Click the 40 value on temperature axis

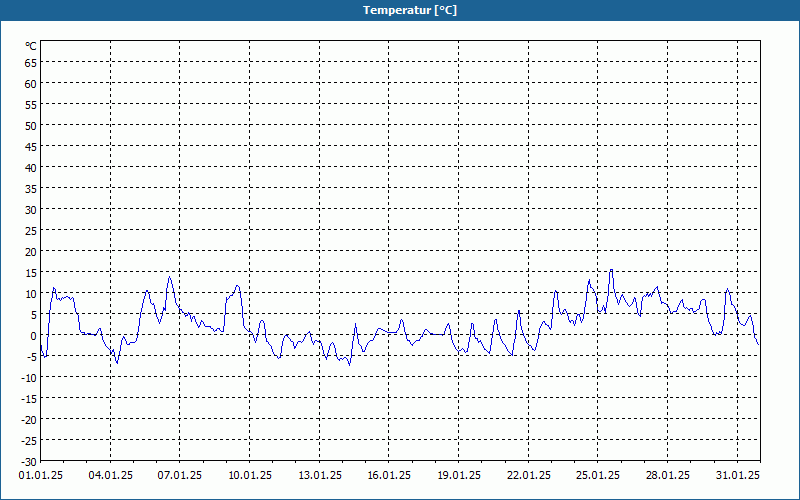point(31,168)
